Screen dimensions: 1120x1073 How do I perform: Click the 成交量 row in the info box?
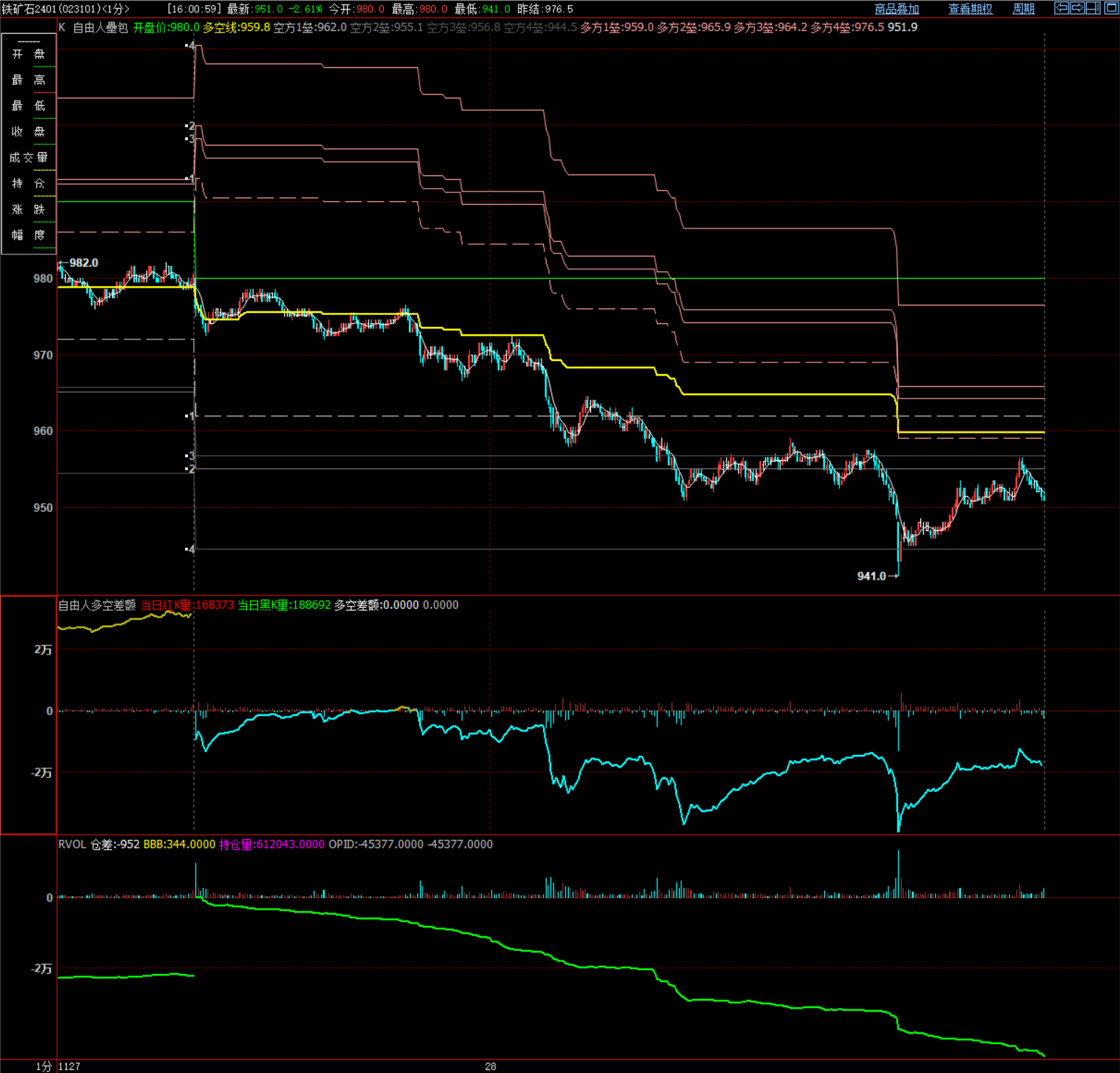28,158
